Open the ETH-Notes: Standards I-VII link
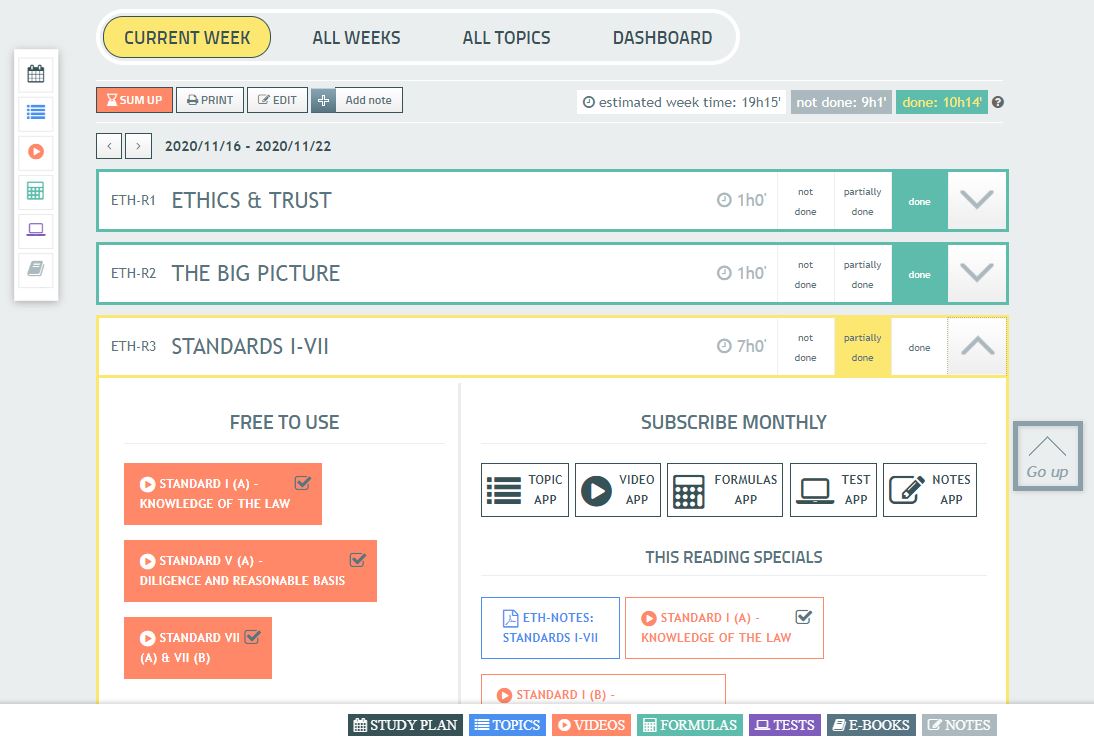 coord(549,628)
